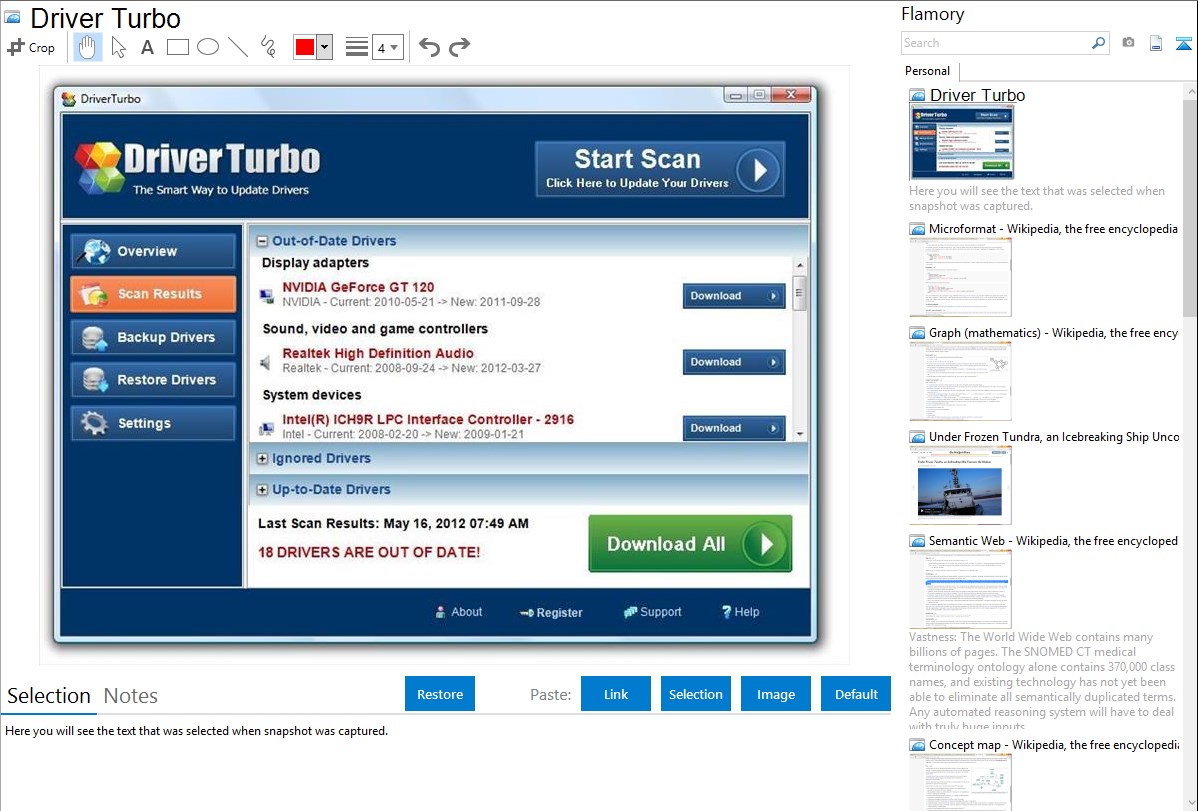Pick the ellipse drawing tool
This screenshot has height=811, width=1198.
pyautogui.click(x=208, y=47)
